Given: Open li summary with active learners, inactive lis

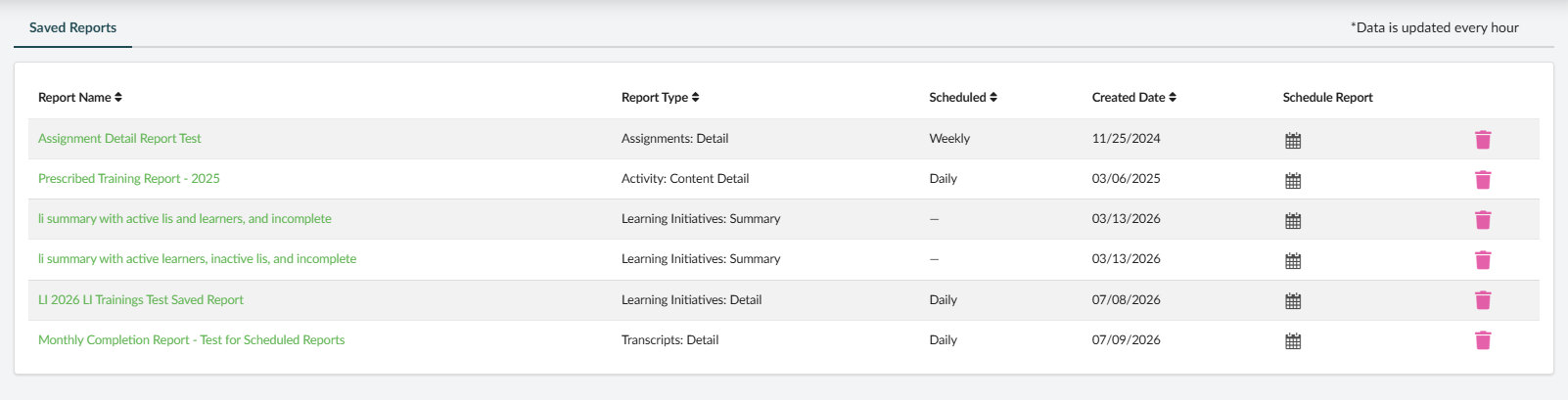Looking at the screenshot, I should pyautogui.click(x=198, y=259).
